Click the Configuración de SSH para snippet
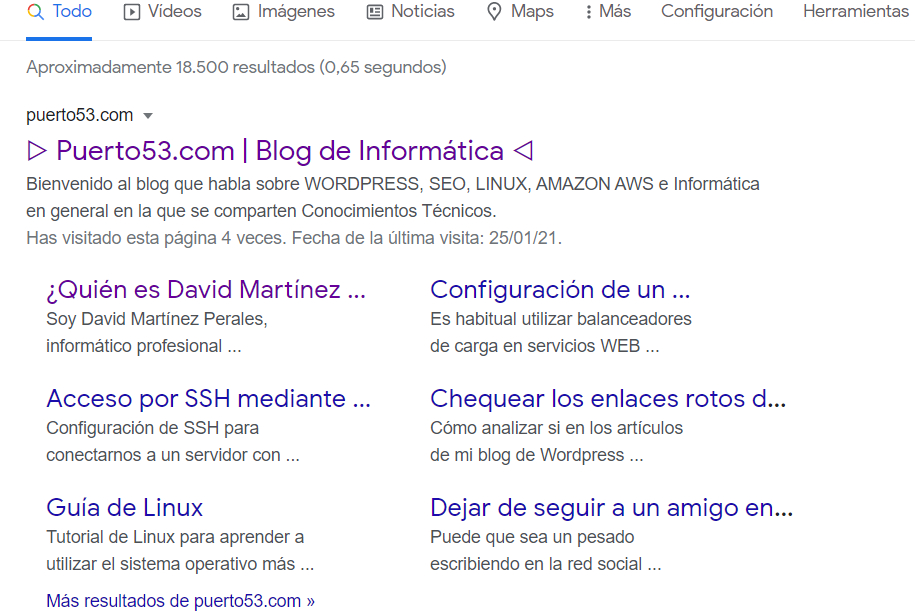915x613 pixels. (173, 441)
